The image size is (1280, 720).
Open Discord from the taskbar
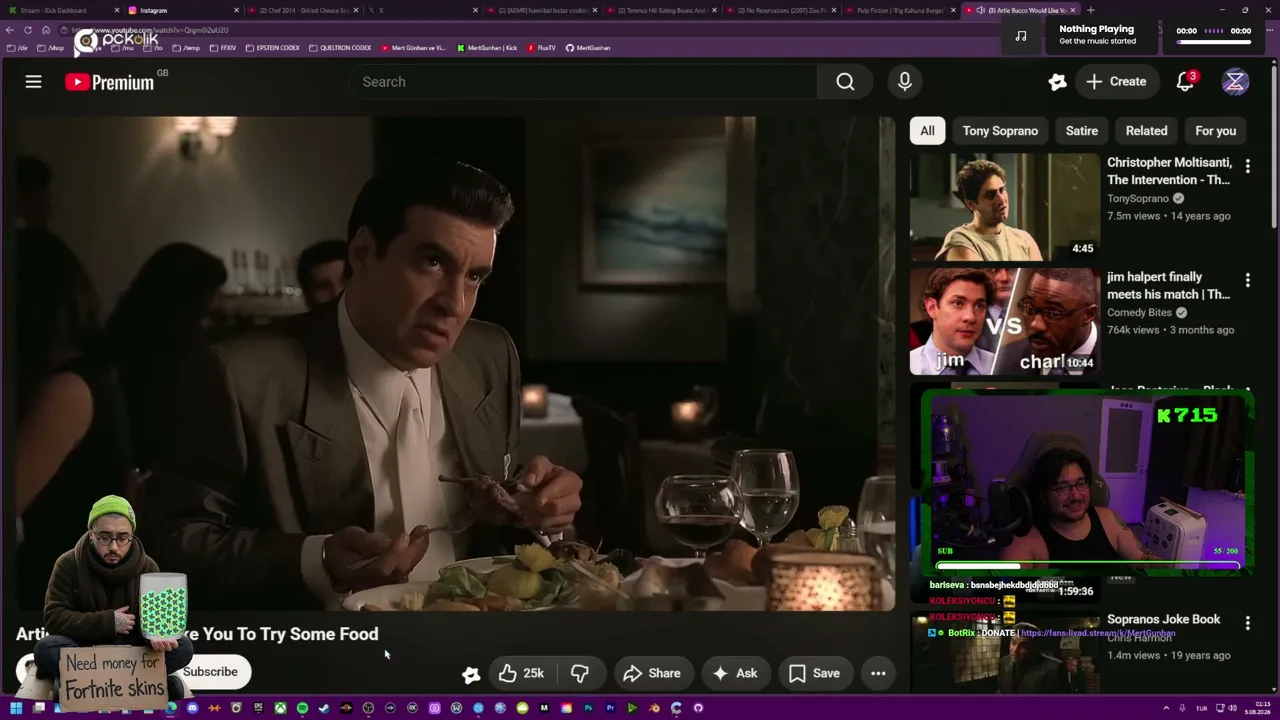pos(192,708)
